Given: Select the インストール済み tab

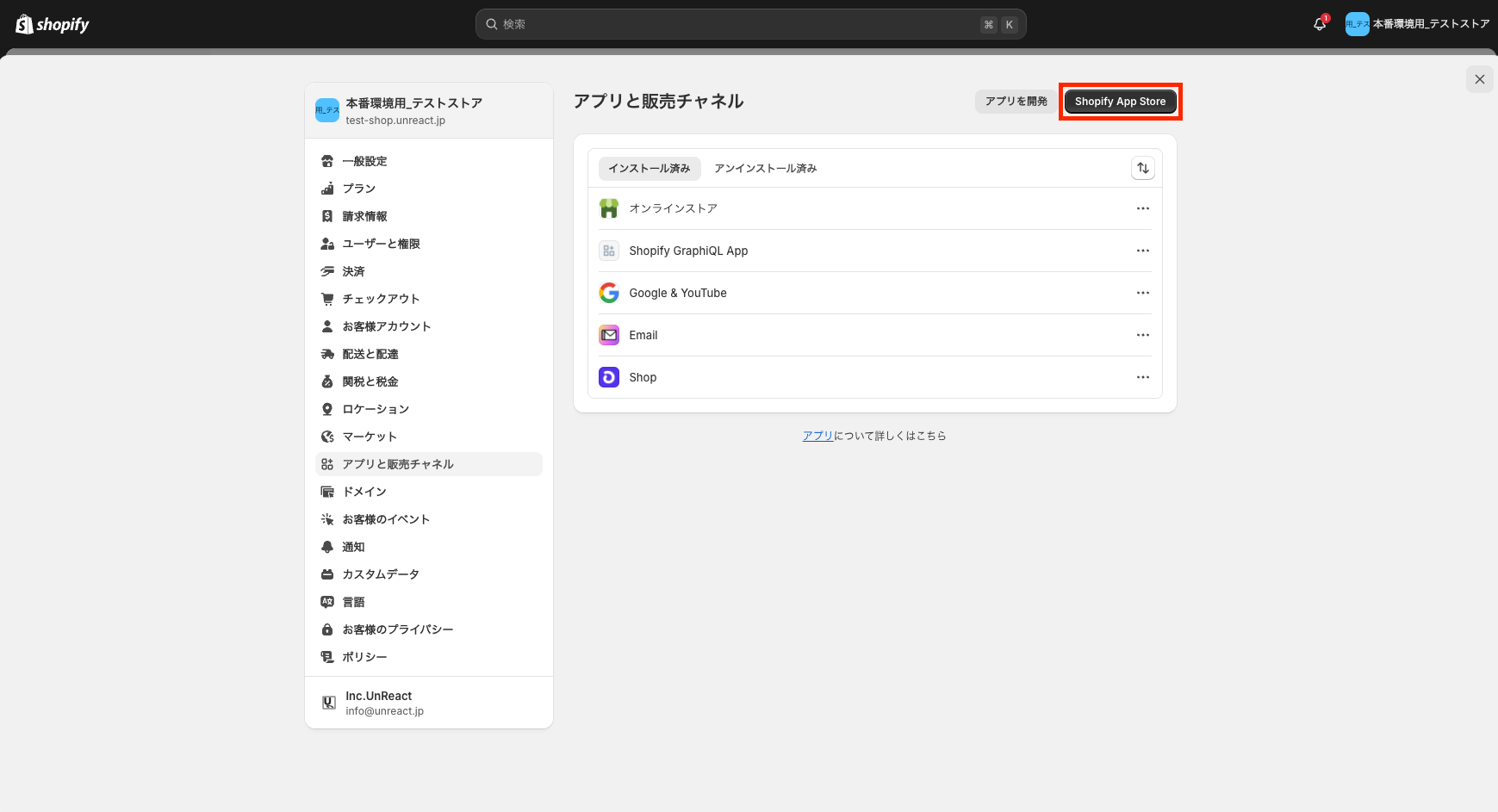Looking at the screenshot, I should tap(650, 168).
